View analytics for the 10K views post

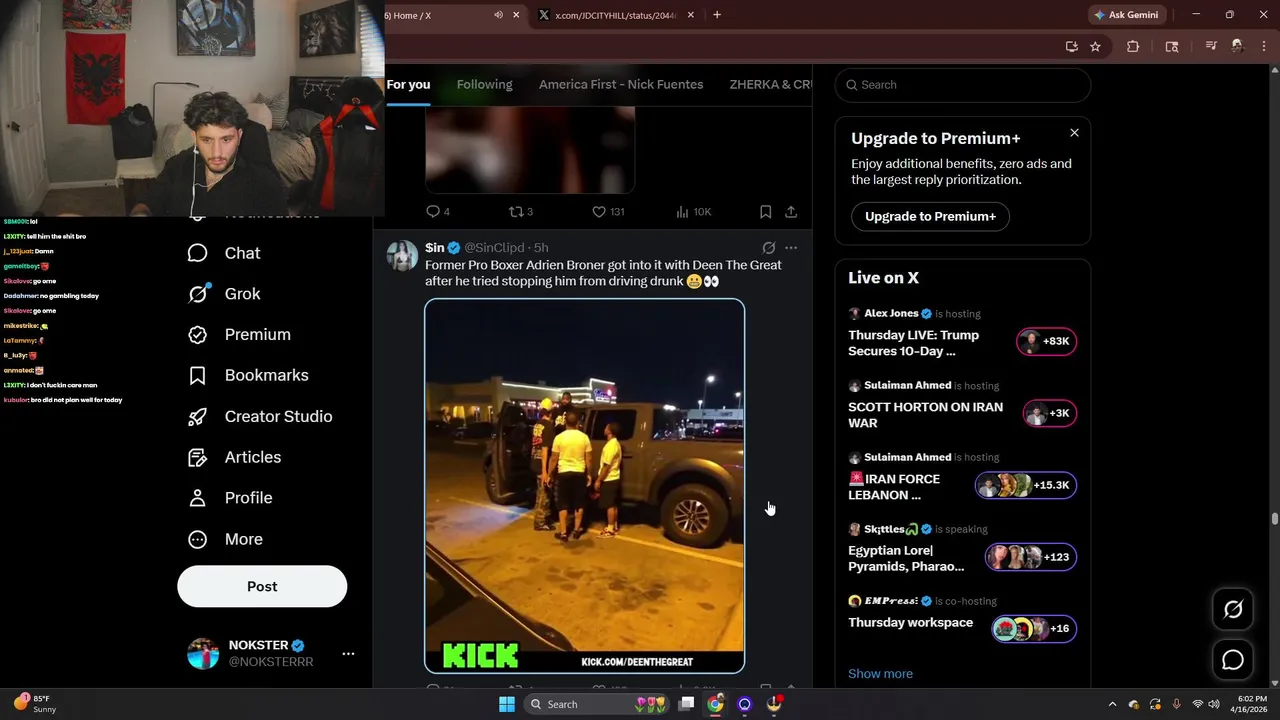pyautogui.click(x=694, y=212)
